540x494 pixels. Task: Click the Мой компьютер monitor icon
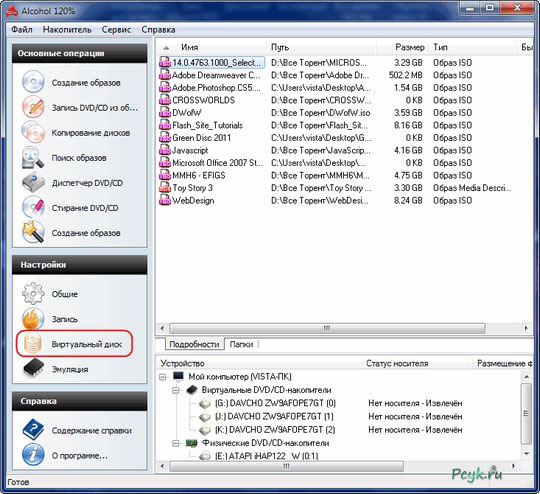click(x=178, y=377)
